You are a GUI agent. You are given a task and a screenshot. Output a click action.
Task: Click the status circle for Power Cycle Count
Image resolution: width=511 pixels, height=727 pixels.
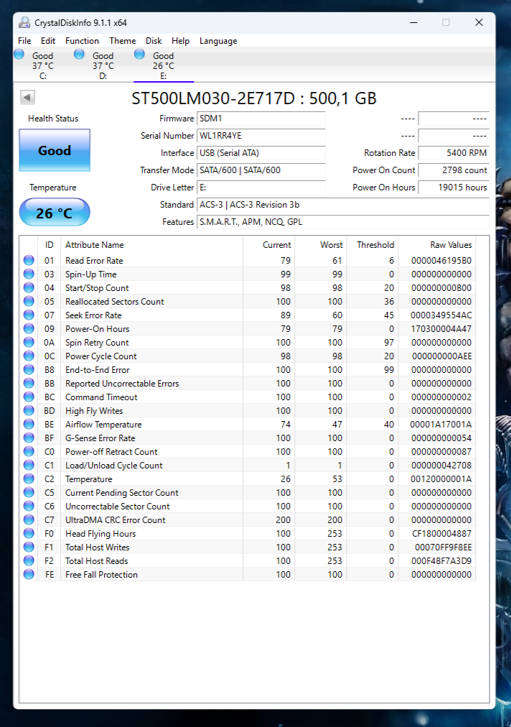29,356
